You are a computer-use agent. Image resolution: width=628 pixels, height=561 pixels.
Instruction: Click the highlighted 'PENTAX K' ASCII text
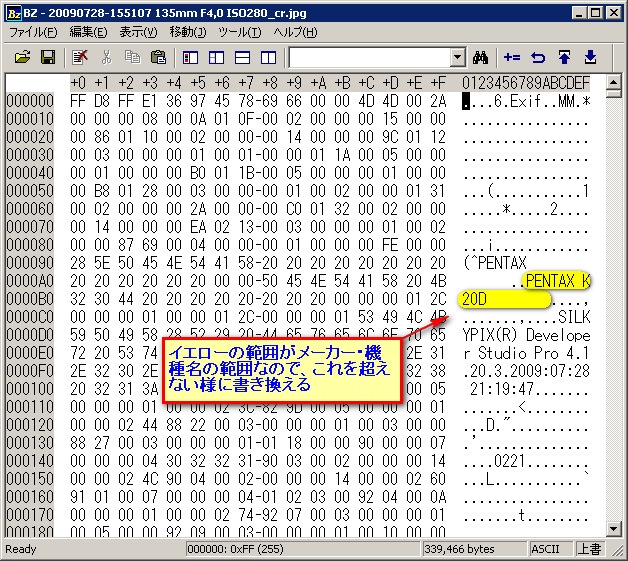pyautogui.click(x=558, y=281)
